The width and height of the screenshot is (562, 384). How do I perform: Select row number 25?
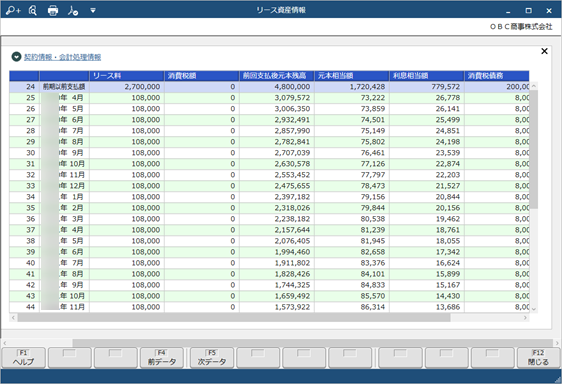point(24,98)
